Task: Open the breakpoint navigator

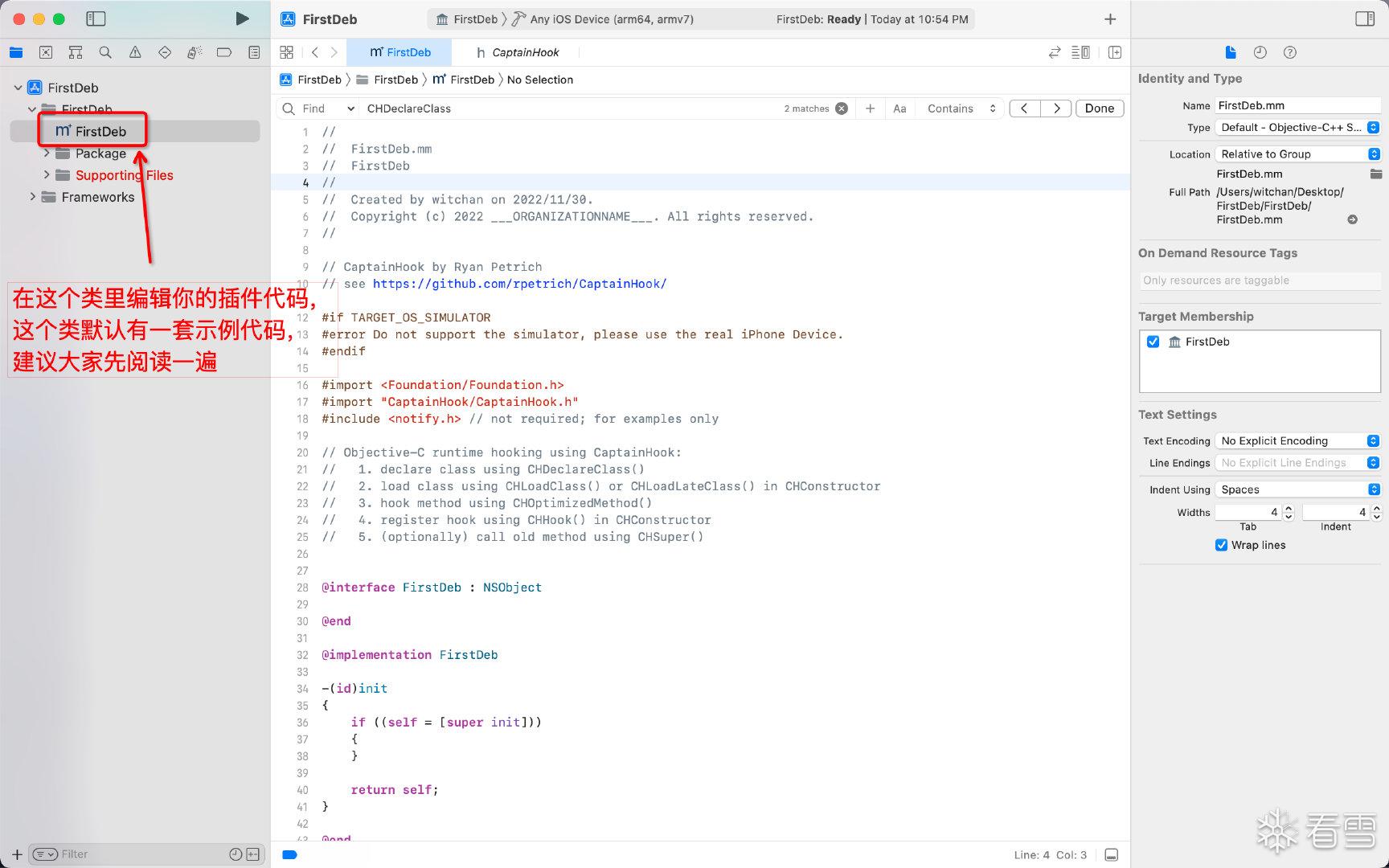Action: [x=224, y=52]
